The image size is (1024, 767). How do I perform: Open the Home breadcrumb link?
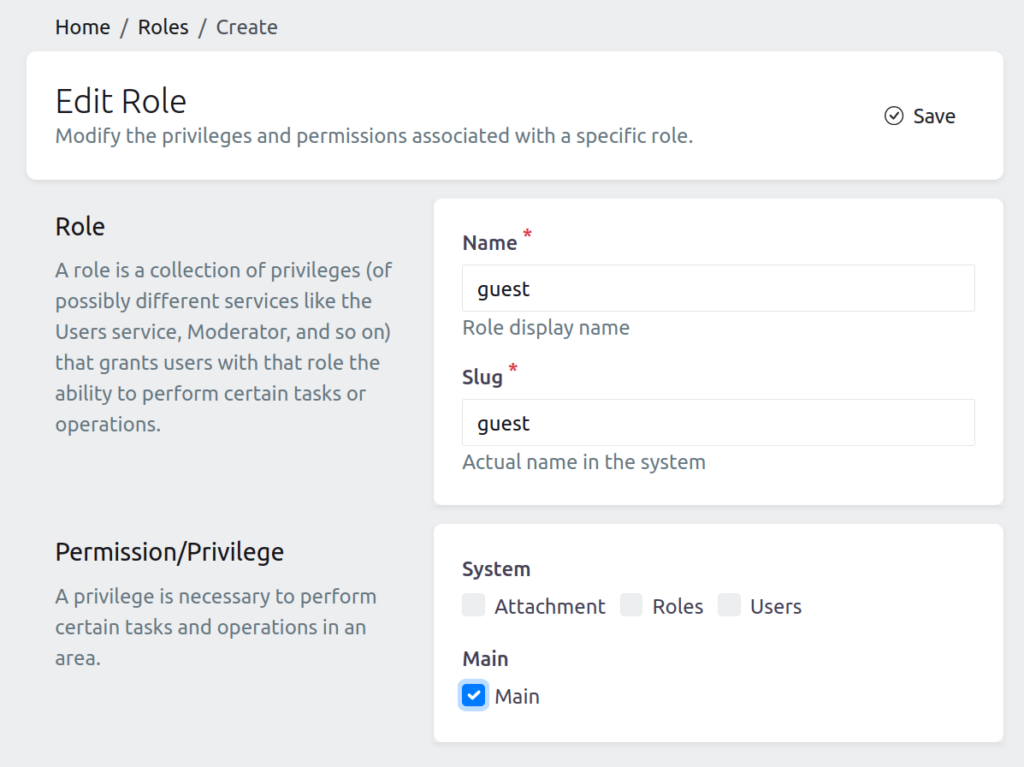(x=82, y=27)
